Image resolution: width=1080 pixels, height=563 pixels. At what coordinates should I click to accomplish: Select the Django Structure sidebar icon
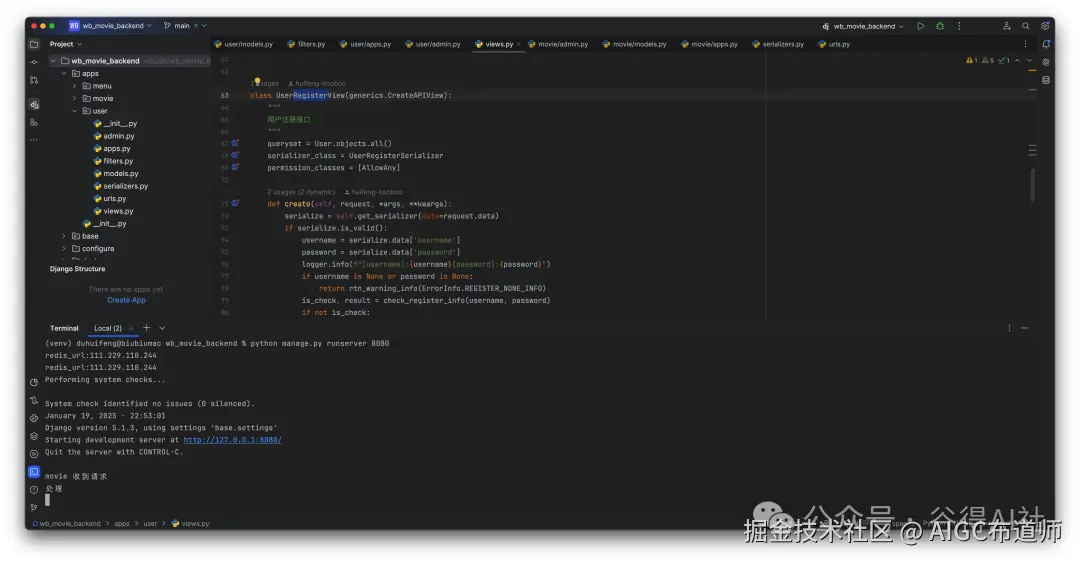coord(34,105)
